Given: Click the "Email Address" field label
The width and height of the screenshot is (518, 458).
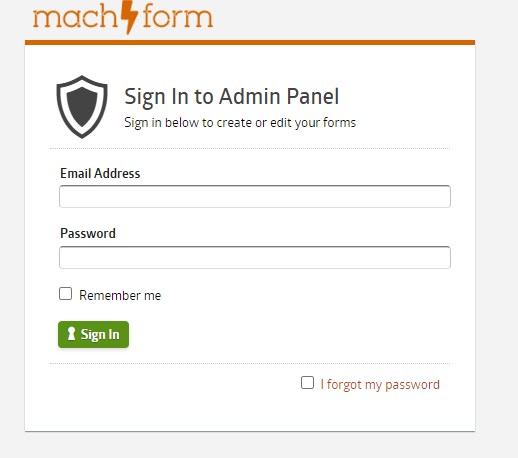Looking at the screenshot, I should [x=100, y=173].
